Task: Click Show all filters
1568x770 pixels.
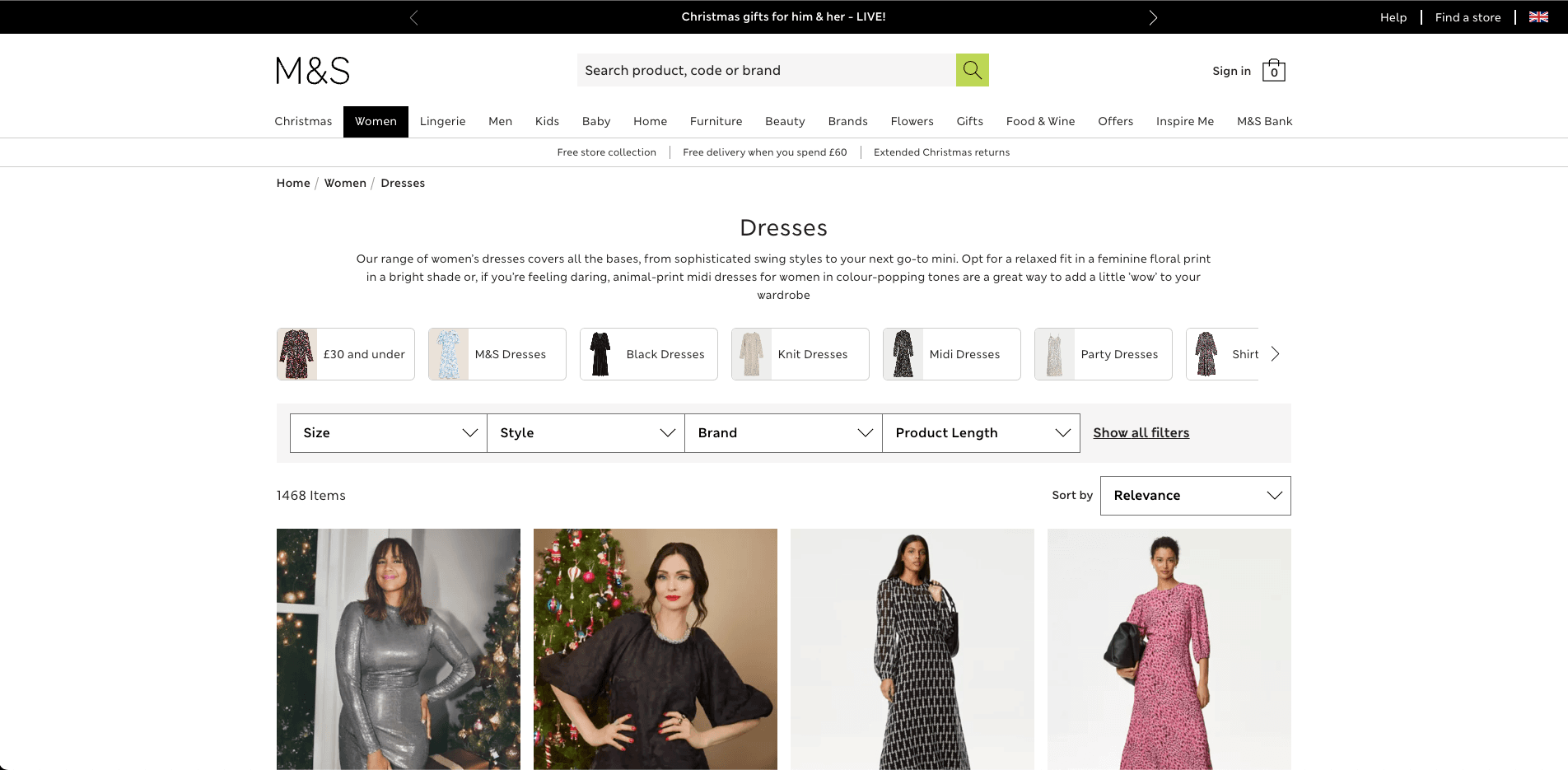Action: click(1141, 433)
